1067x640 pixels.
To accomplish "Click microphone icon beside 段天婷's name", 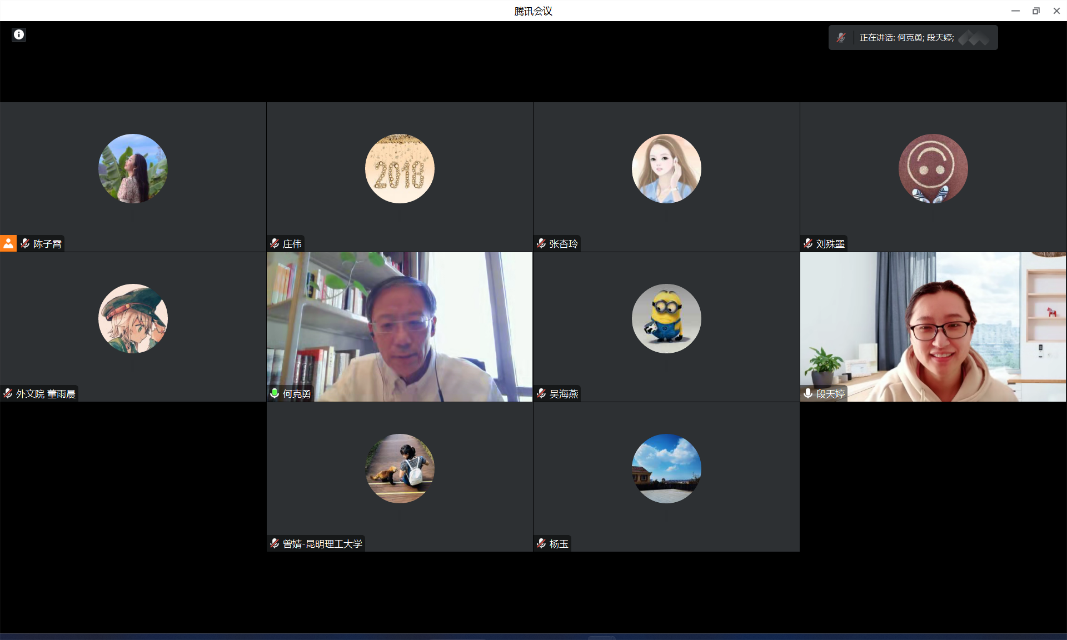I will pos(808,394).
